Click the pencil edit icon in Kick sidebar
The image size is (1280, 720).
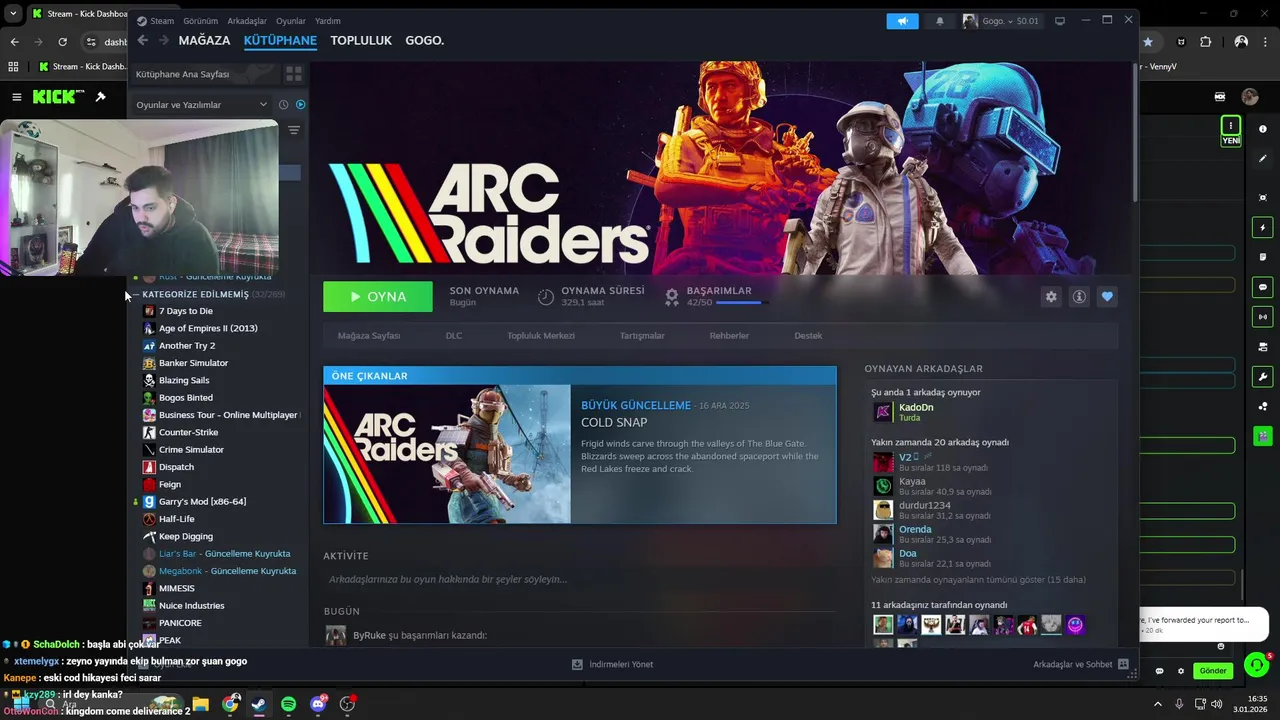[x=1263, y=158]
